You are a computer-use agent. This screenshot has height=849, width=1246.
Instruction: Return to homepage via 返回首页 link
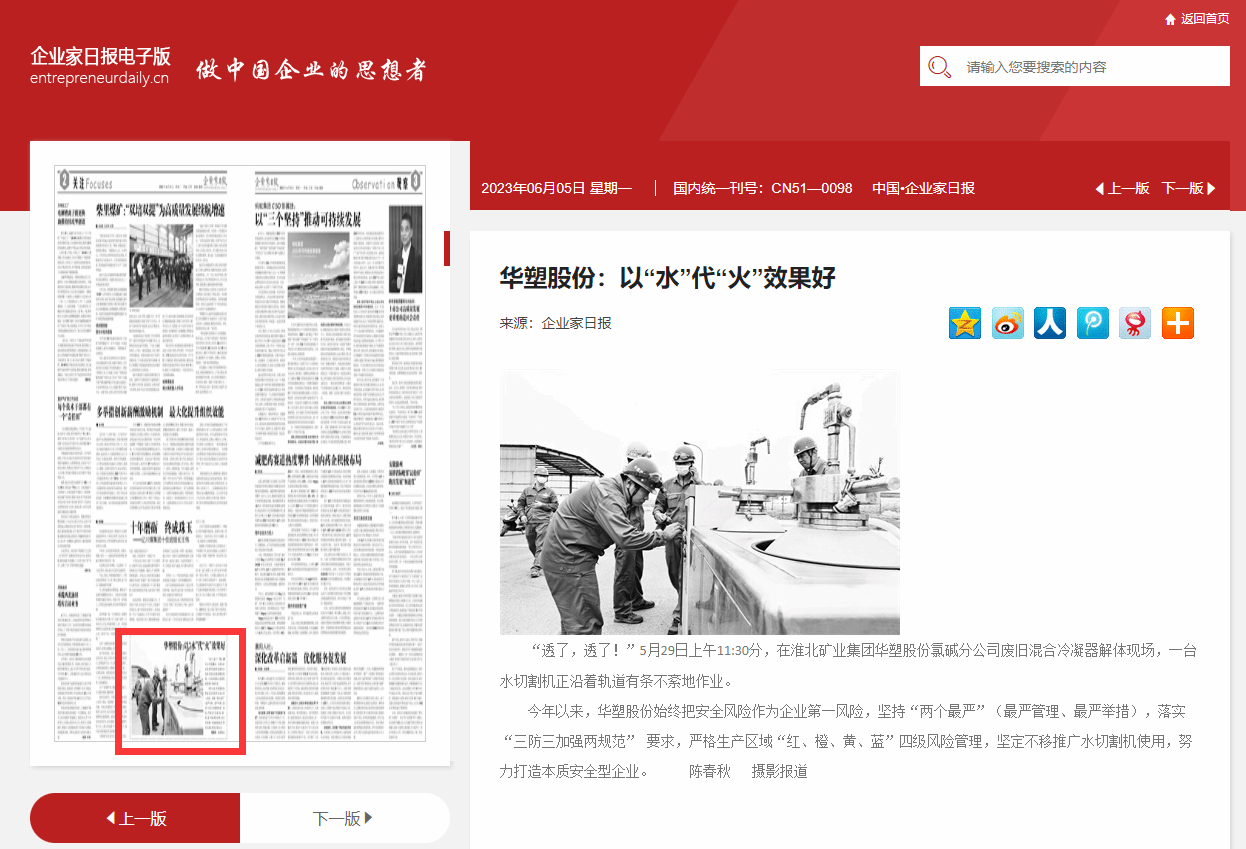(1205, 19)
